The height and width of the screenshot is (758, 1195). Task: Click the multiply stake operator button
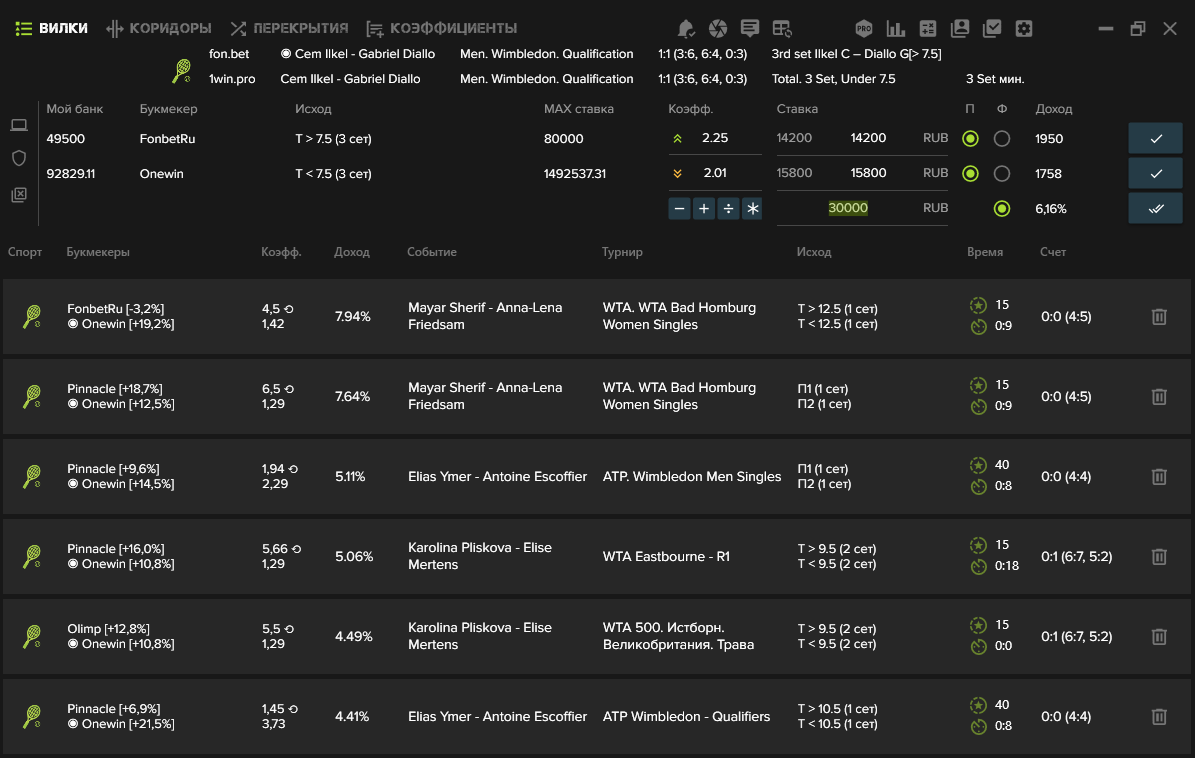pos(752,208)
